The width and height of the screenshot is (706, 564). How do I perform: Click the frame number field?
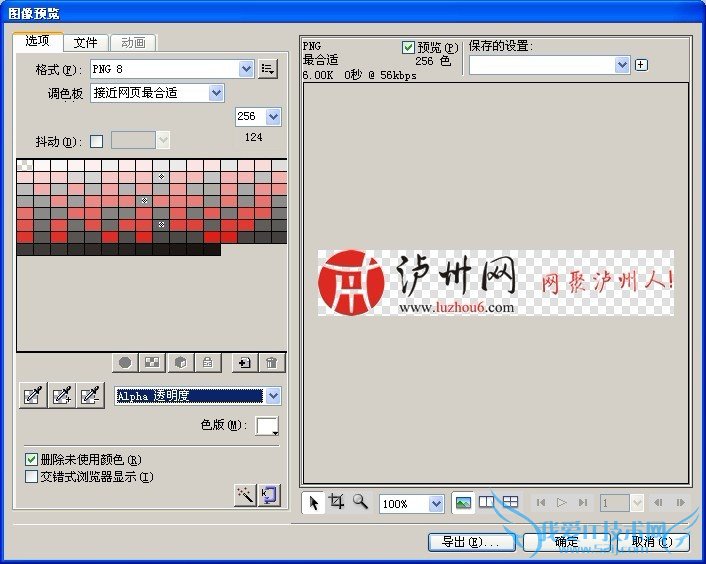(x=615, y=503)
